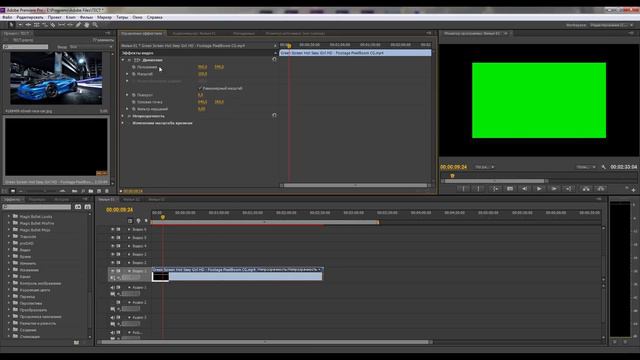Open the Титры menu

[x=122, y=18]
